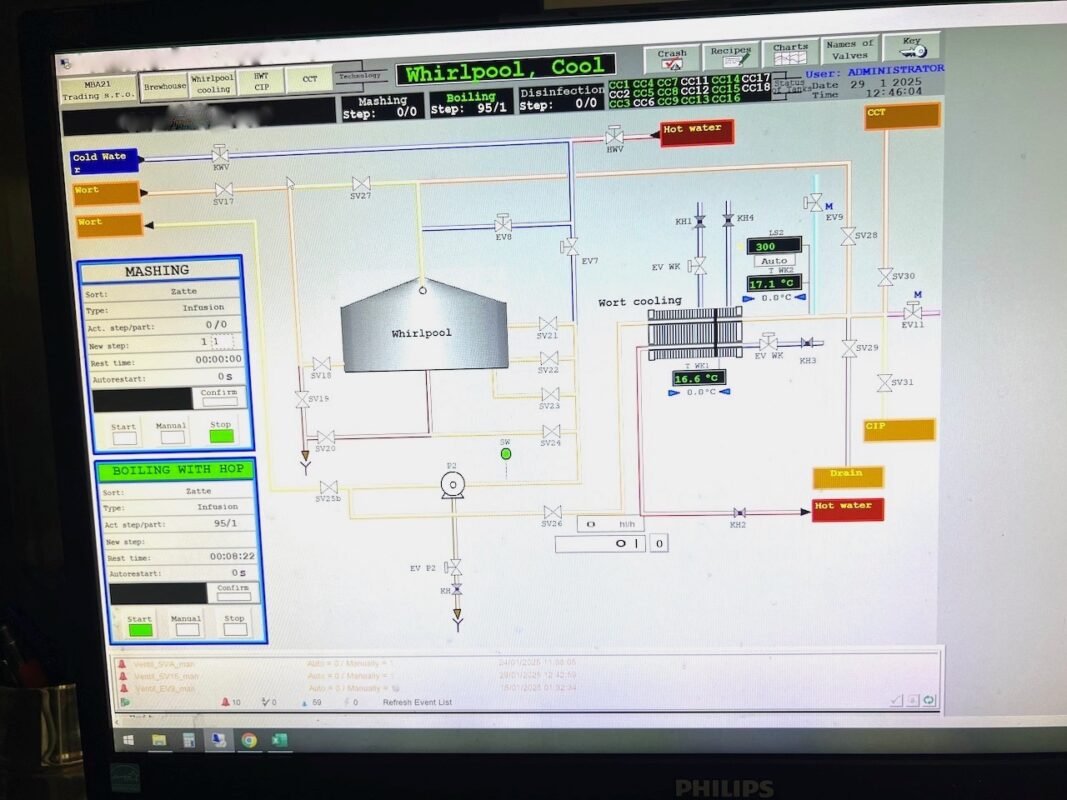The height and width of the screenshot is (800, 1067).
Task: Click the Auto mode button under LS2
Action: [774, 261]
